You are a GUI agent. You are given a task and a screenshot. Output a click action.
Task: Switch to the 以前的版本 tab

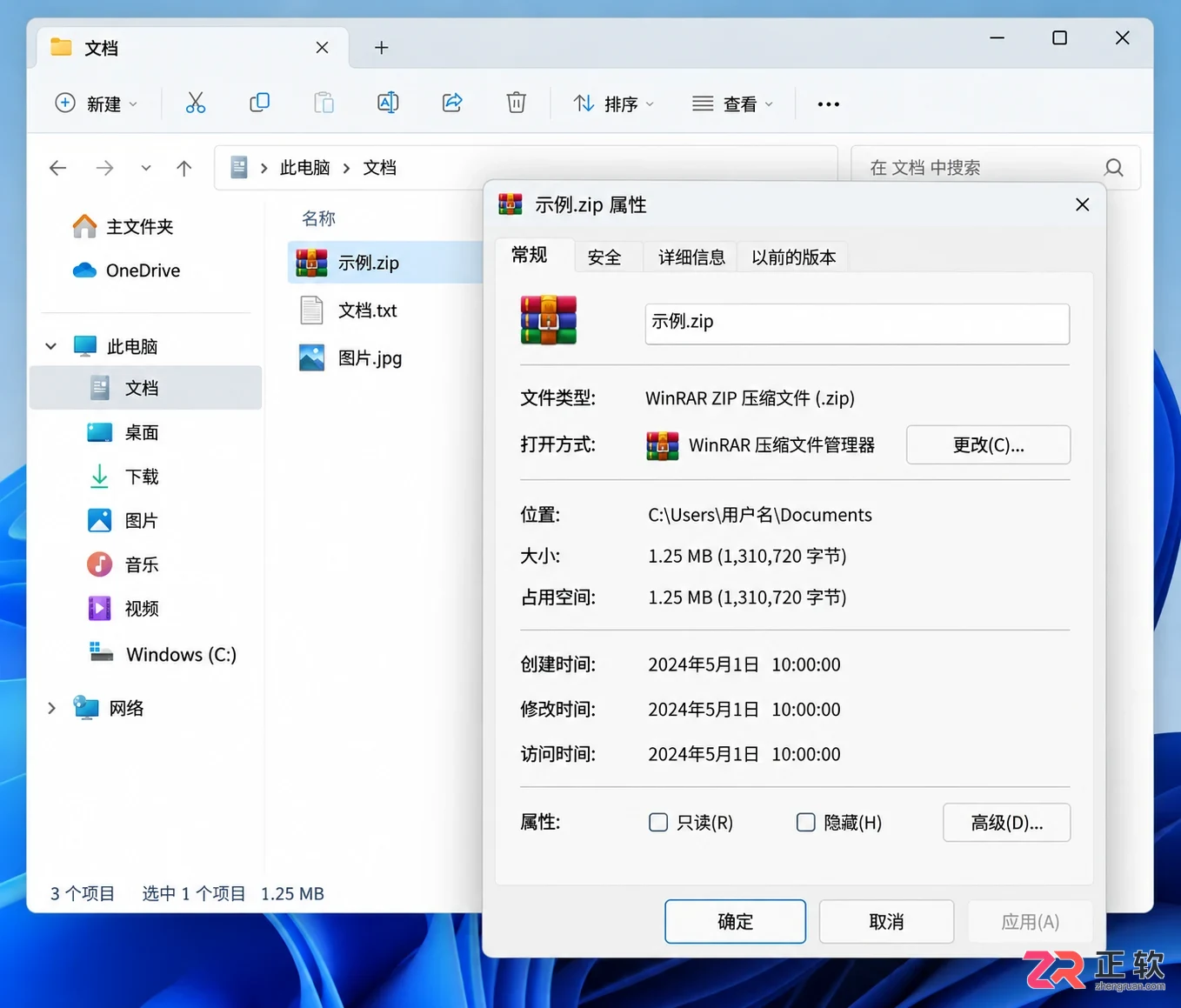click(x=793, y=257)
